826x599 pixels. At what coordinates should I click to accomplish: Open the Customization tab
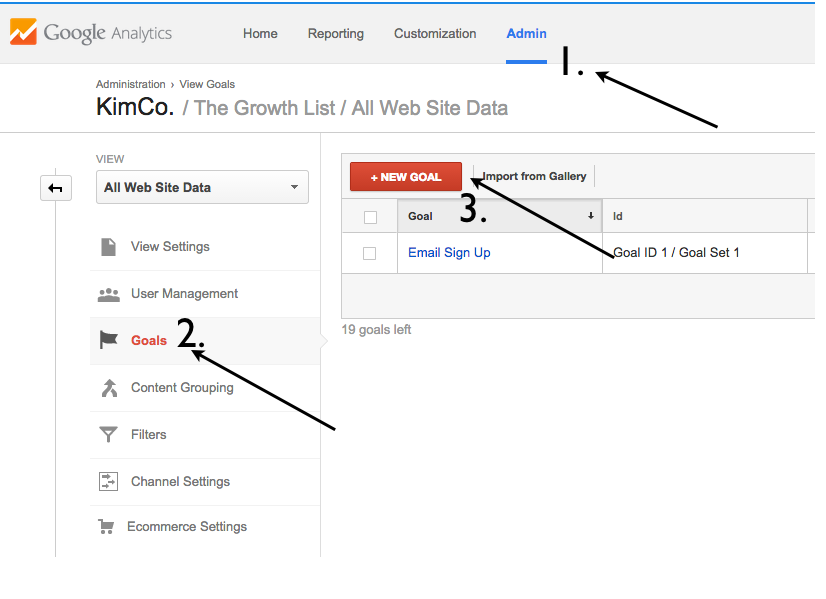pos(435,34)
